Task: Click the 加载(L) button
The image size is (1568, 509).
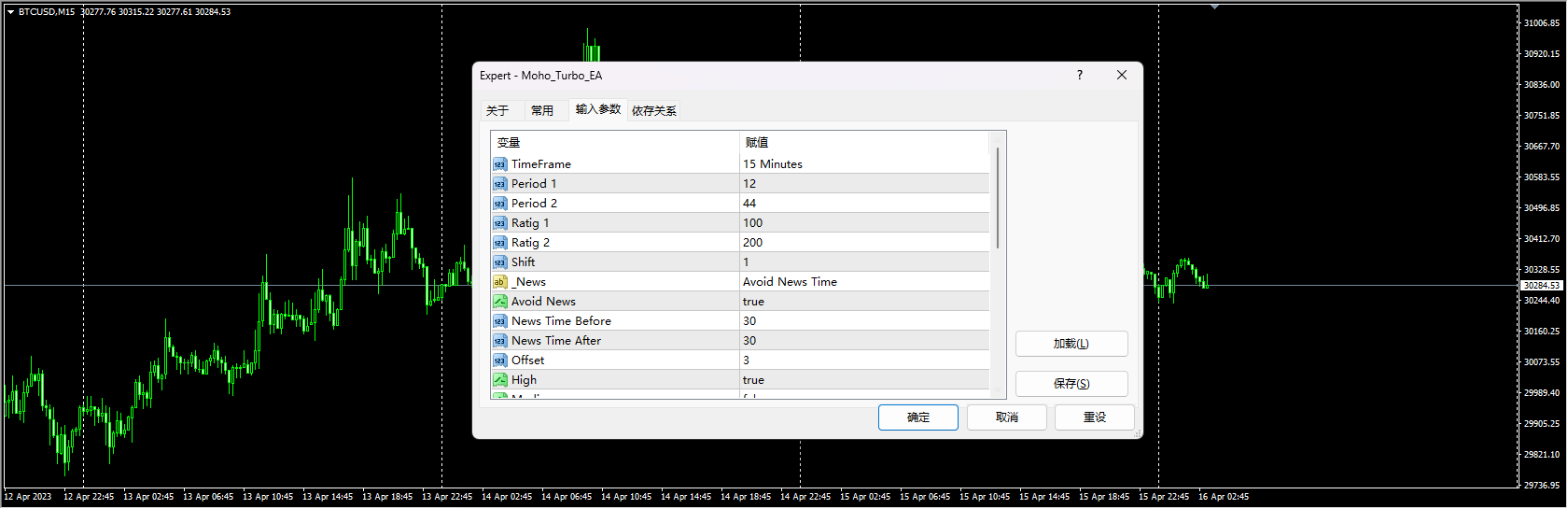Action: point(1071,344)
